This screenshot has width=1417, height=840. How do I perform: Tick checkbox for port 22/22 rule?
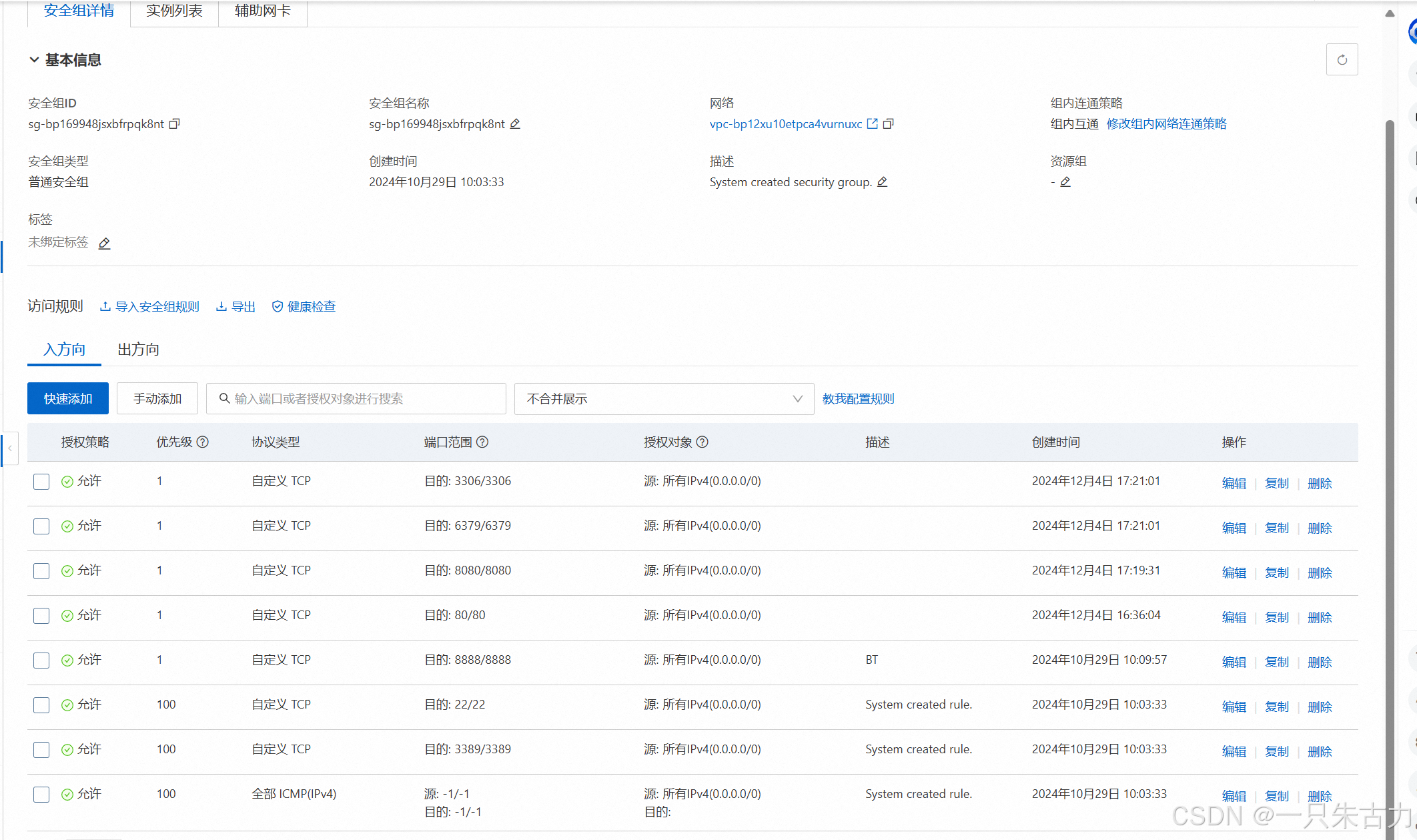tap(41, 705)
